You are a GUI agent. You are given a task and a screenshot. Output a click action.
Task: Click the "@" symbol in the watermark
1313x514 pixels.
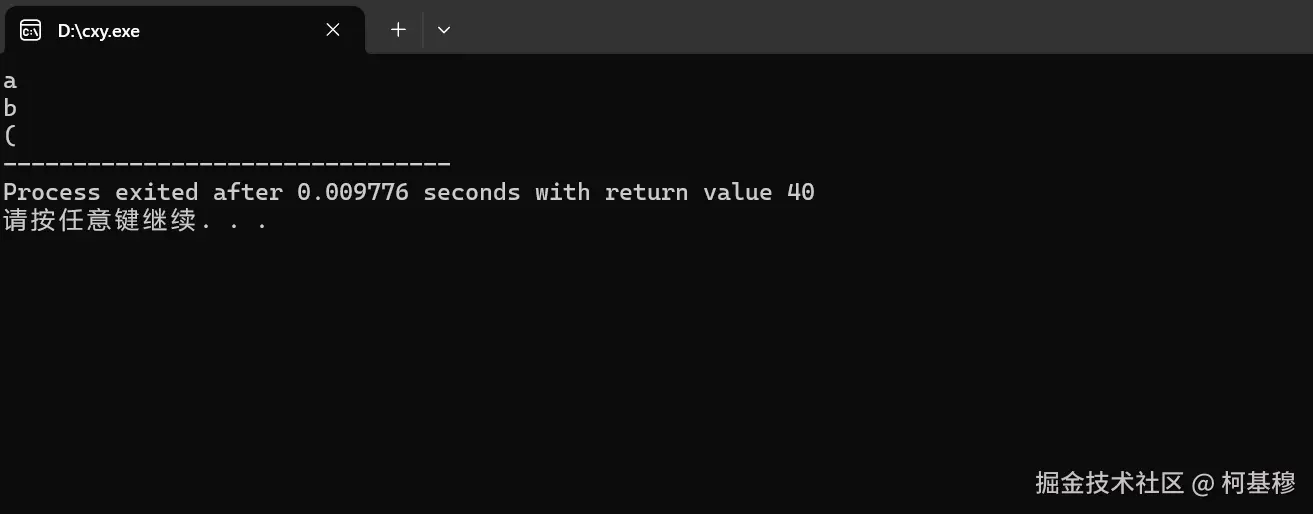[1204, 484]
